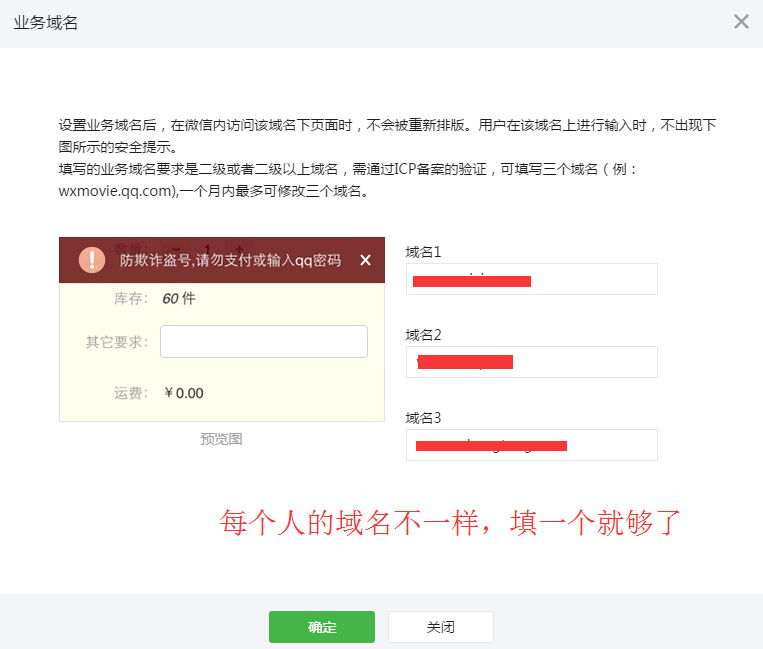This screenshot has width=763, height=649.
Task: Click the 域名1 label
Action: [423, 252]
